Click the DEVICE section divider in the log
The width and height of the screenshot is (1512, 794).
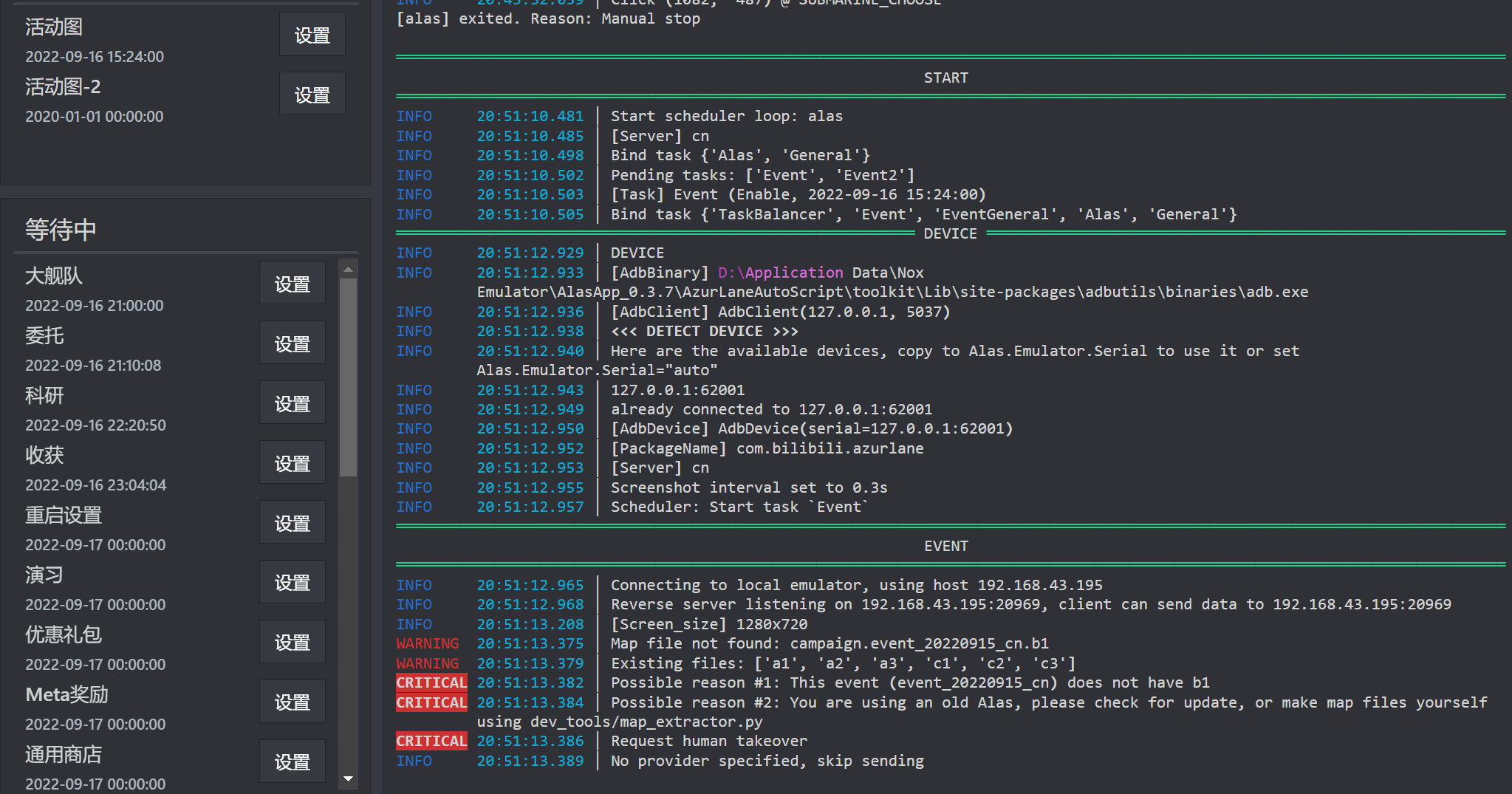949,233
